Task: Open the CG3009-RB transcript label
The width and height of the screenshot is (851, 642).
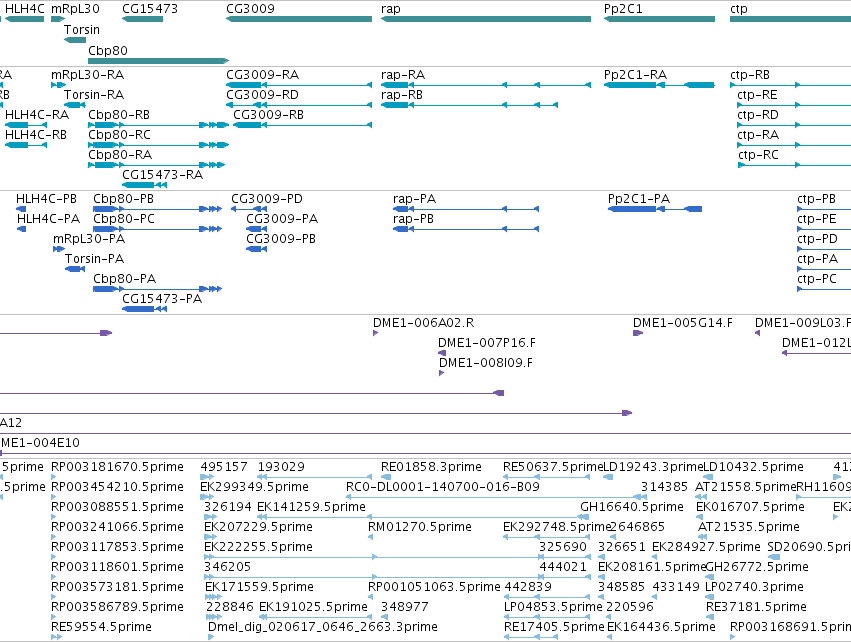Action: click(x=269, y=115)
